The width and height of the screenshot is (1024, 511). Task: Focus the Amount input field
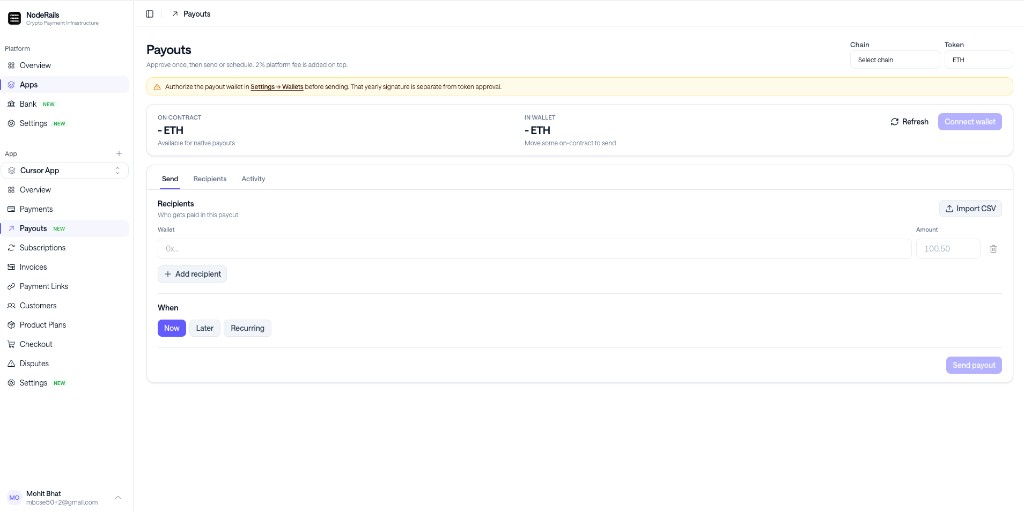coord(948,248)
